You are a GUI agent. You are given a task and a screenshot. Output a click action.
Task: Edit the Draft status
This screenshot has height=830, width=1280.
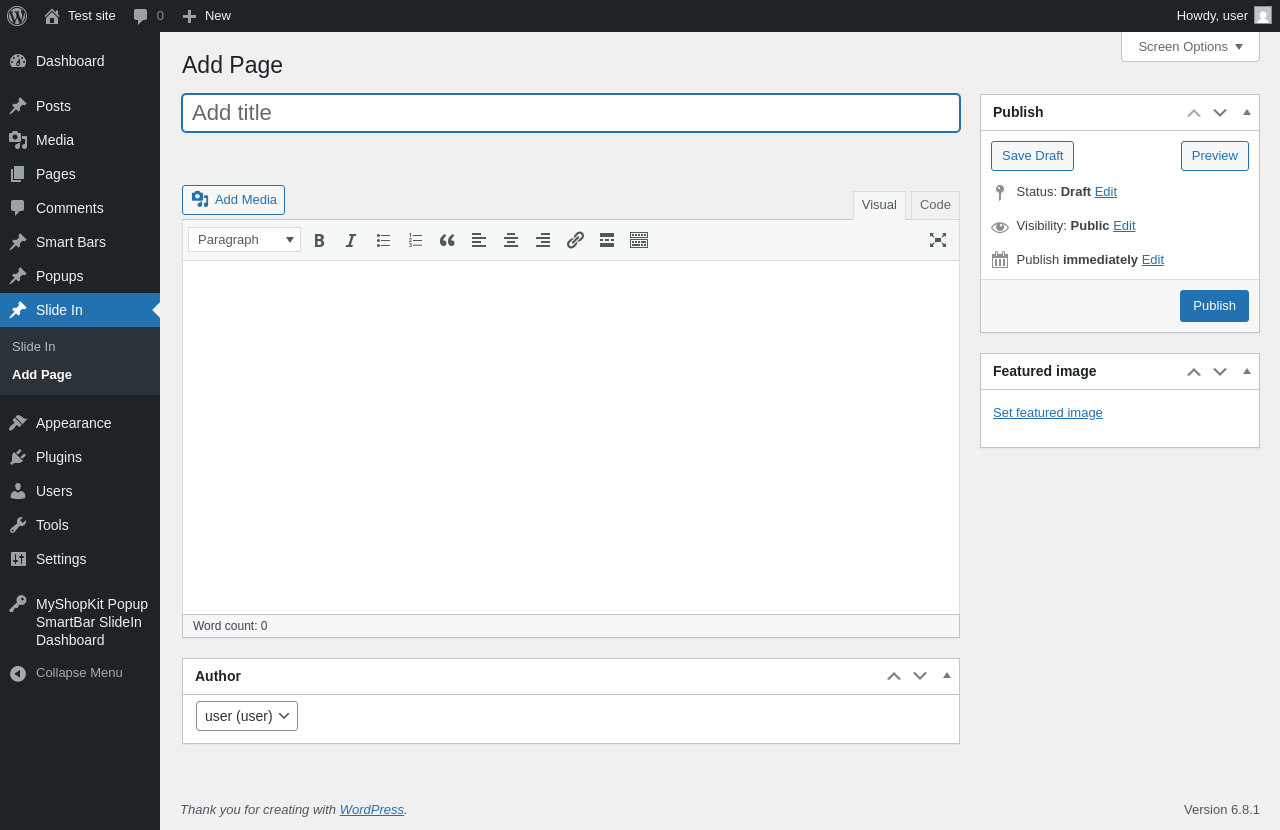pyautogui.click(x=1105, y=192)
